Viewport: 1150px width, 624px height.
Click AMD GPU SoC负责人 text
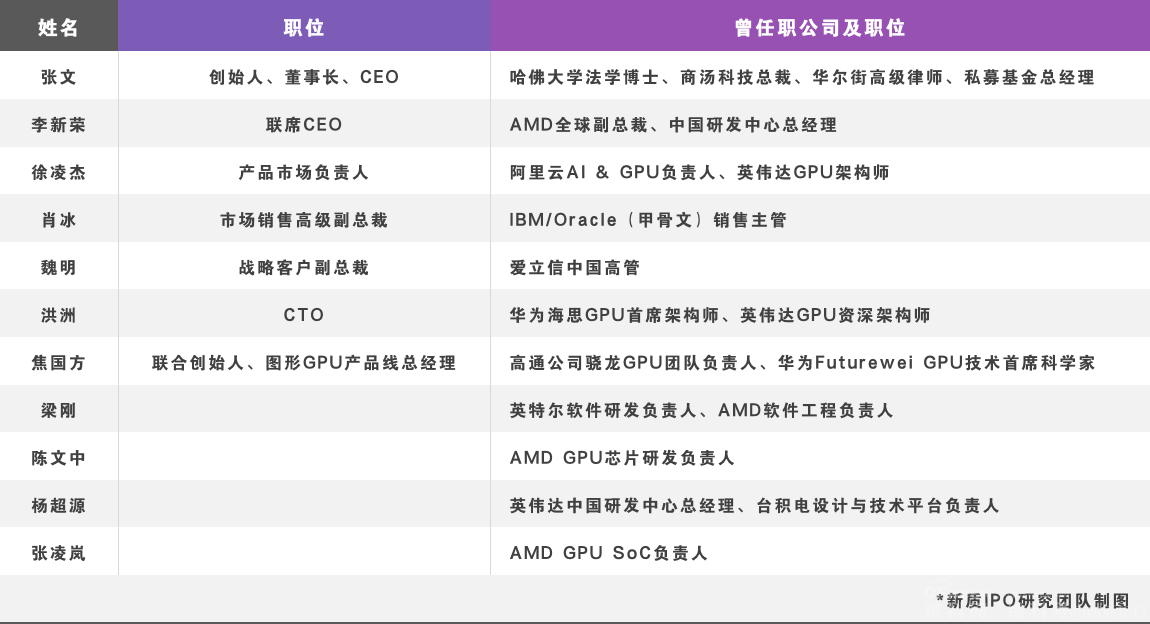click(609, 553)
